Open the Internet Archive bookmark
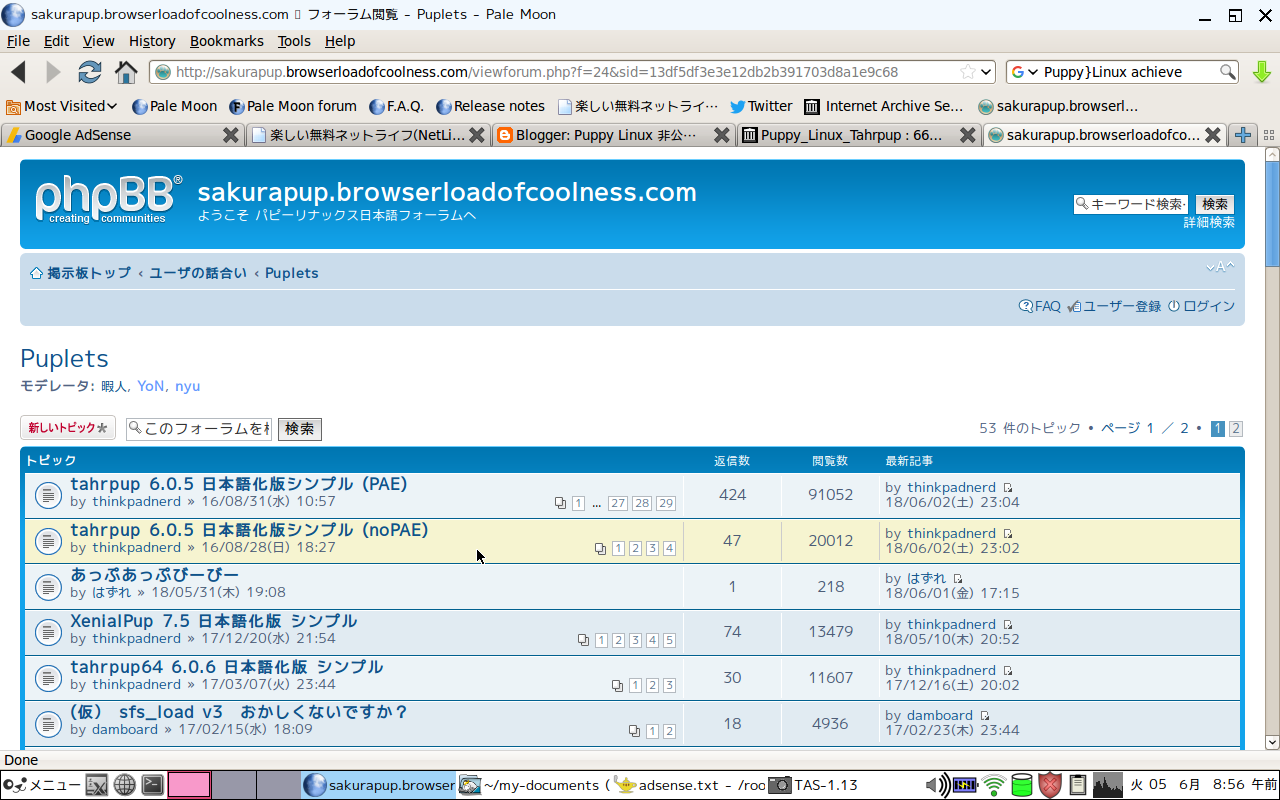The image size is (1280, 800). 884,106
